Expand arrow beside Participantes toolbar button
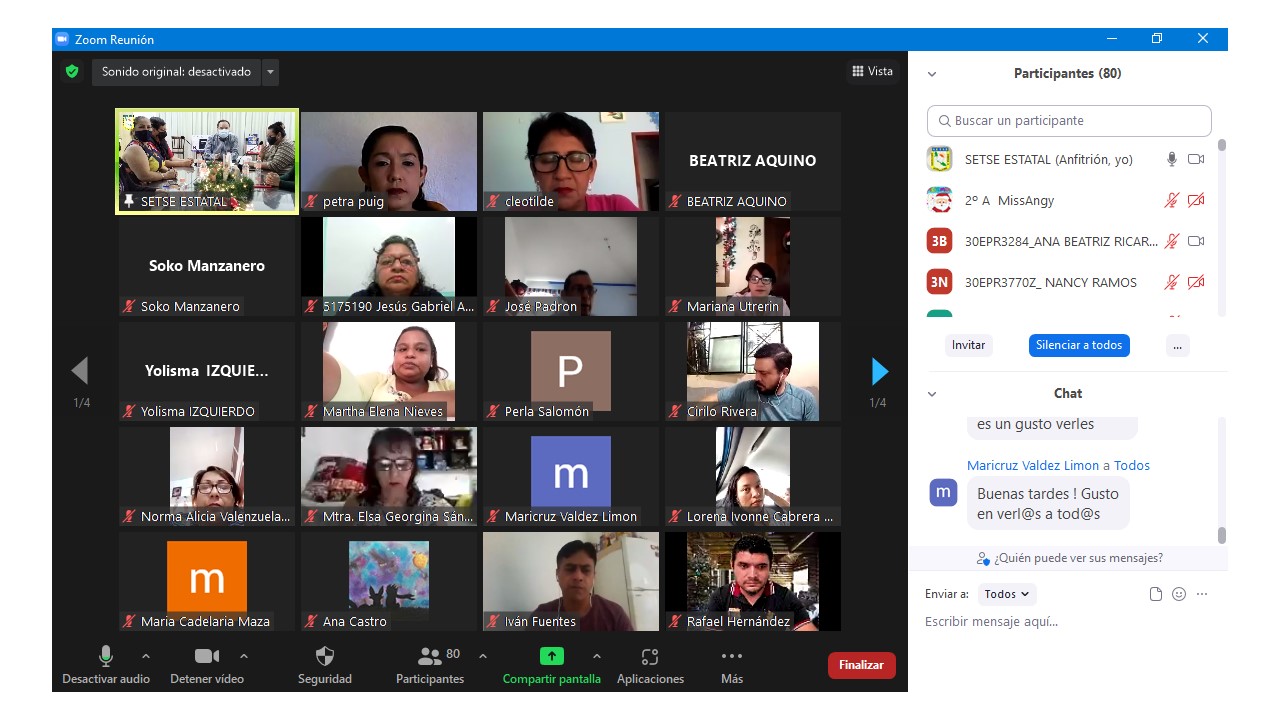1280x720 pixels. (483, 656)
